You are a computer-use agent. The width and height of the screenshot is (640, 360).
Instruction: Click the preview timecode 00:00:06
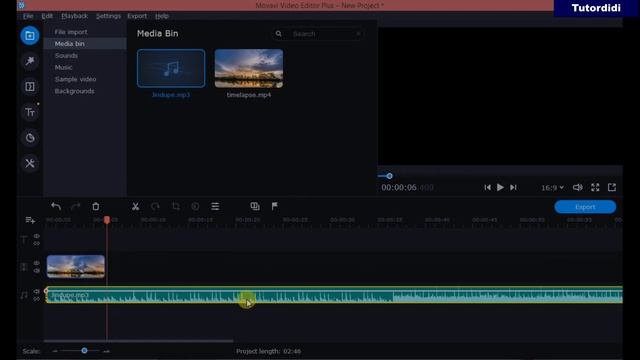pyautogui.click(x=399, y=188)
